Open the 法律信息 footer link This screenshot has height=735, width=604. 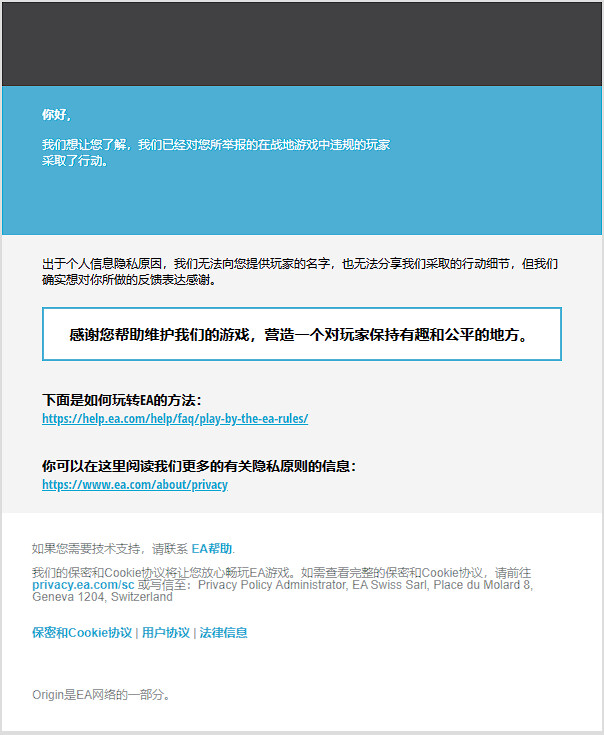pyautogui.click(x=224, y=633)
